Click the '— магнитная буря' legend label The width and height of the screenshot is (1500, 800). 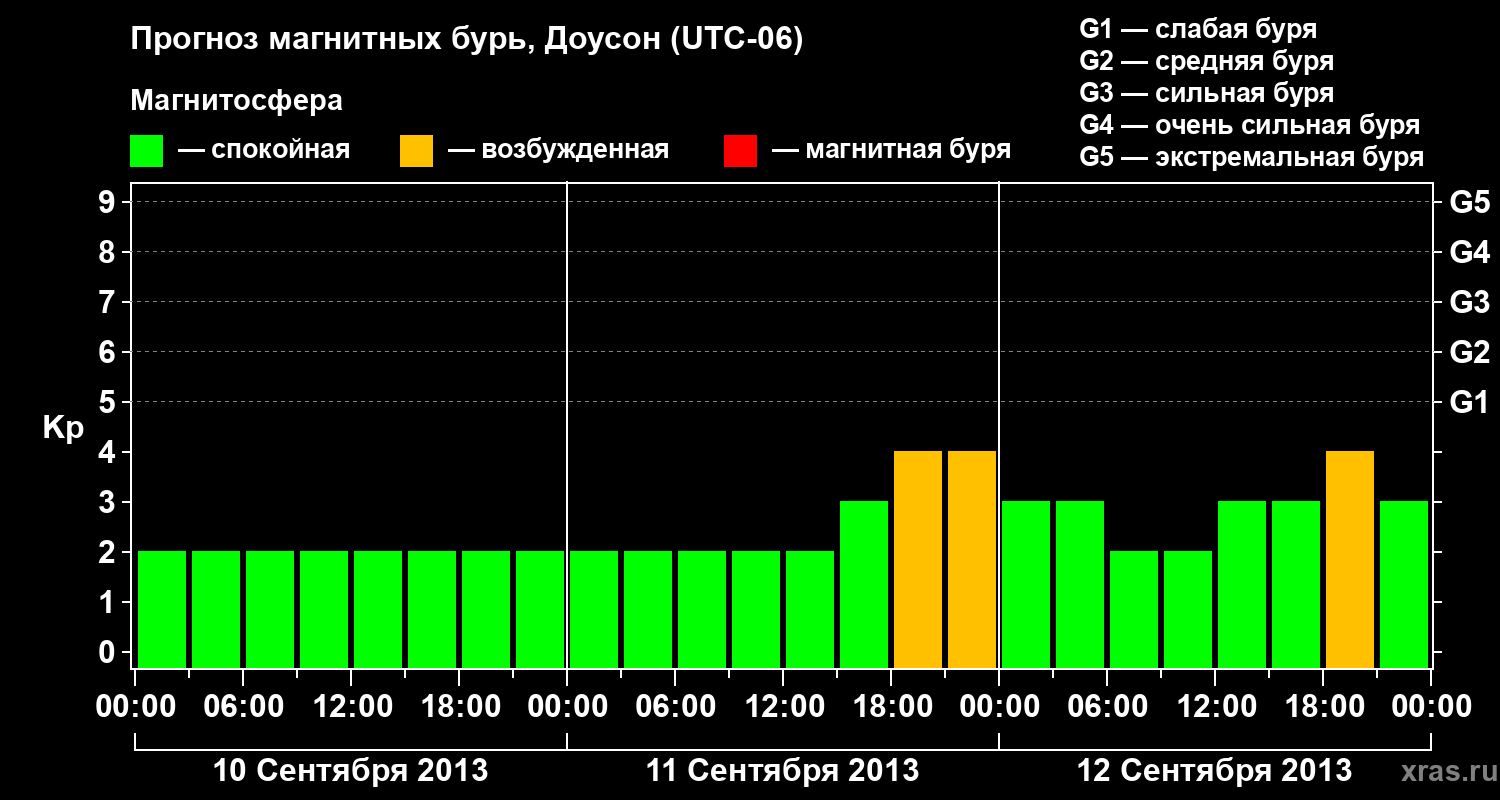891,150
